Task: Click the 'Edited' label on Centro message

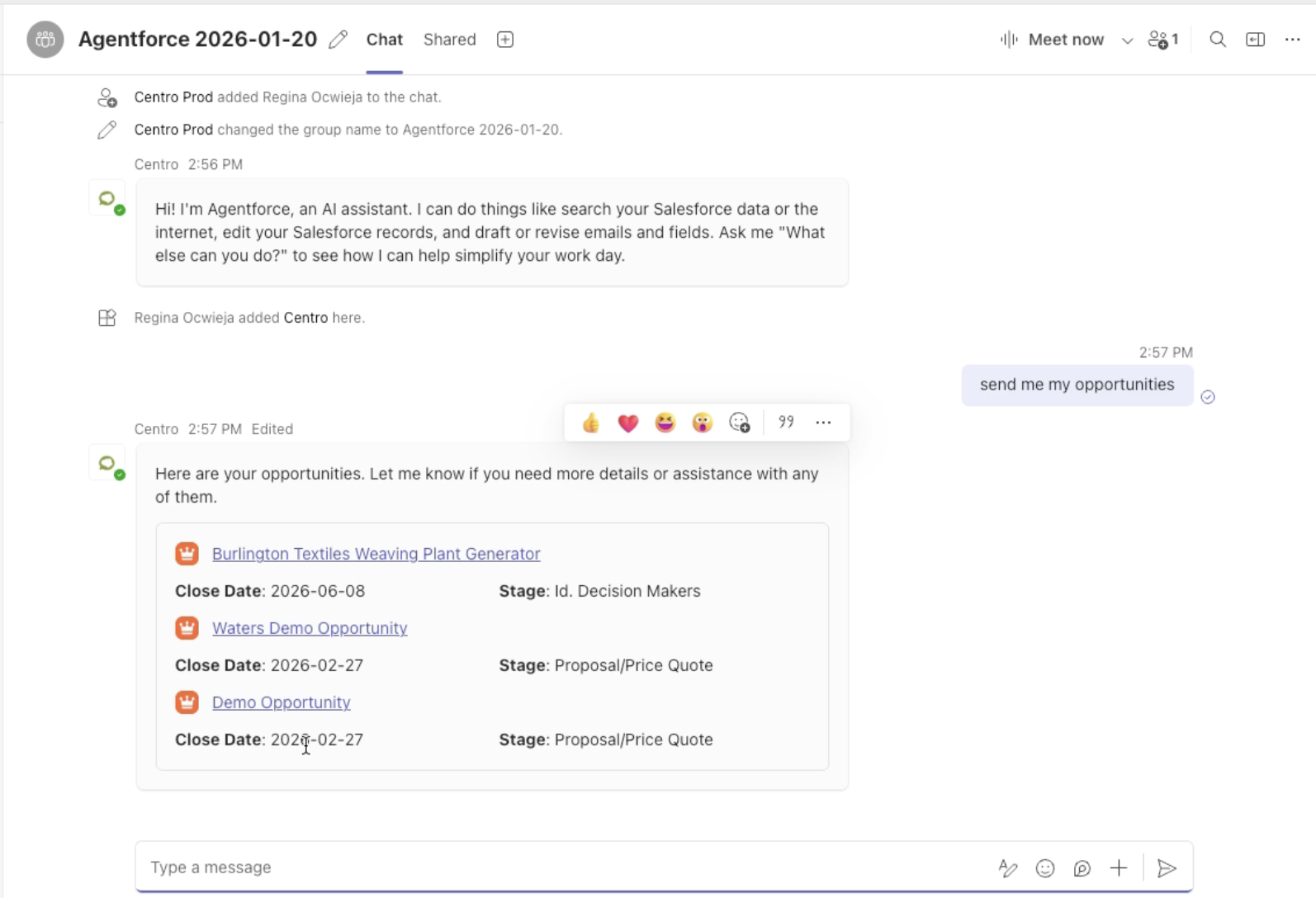Action: pos(272,429)
